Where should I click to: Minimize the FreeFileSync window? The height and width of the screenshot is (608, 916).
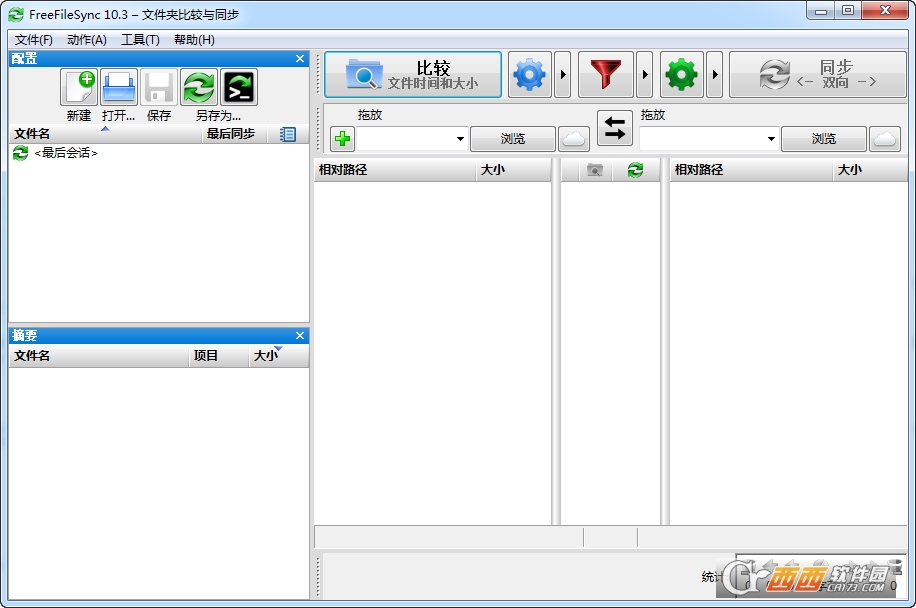coord(820,11)
